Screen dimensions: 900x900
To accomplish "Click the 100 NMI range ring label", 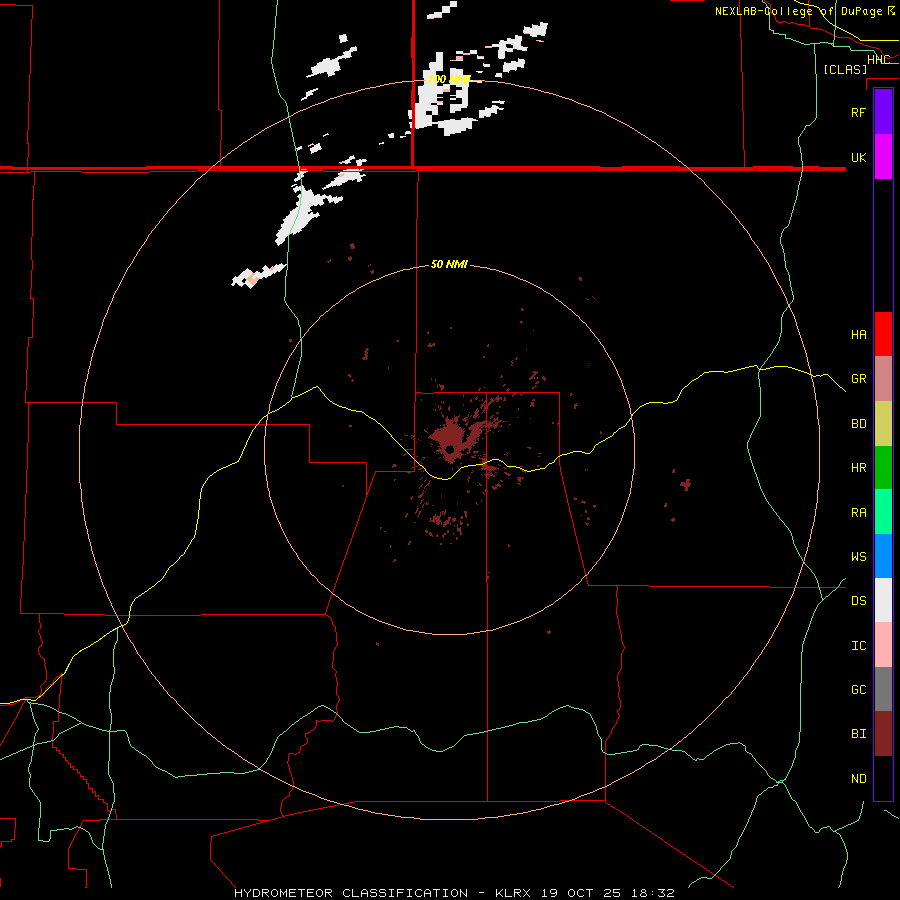I will (x=449, y=79).
